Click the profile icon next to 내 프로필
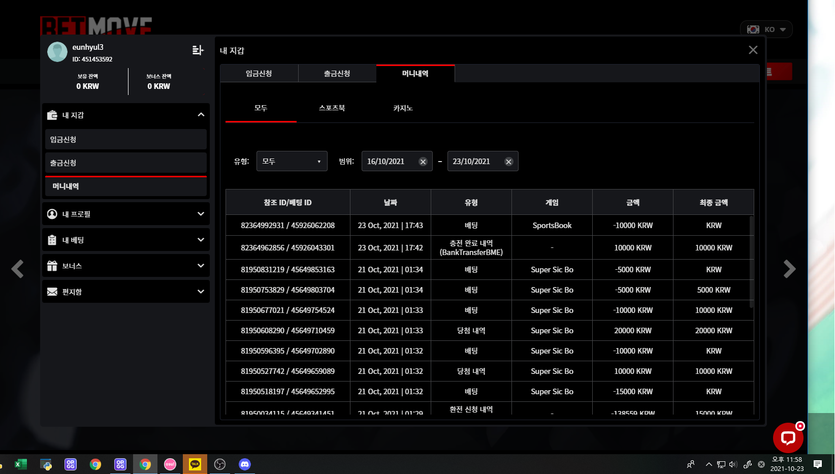The image size is (835, 474). click(52, 214)
